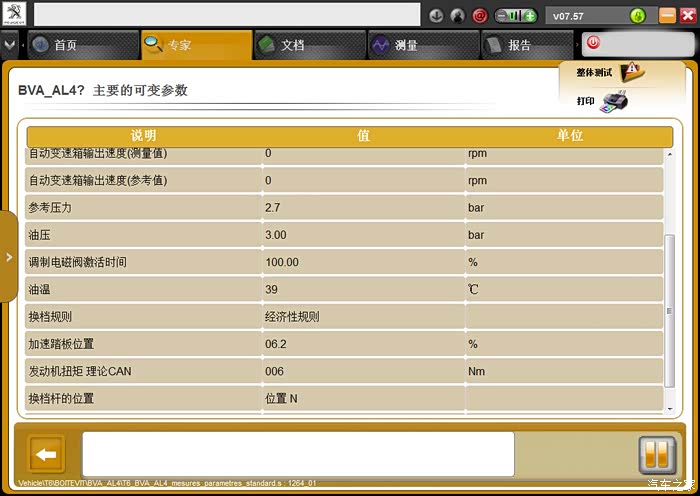
Task: Click the green update icon beside v07.57
Action: (x=638, y=16)
